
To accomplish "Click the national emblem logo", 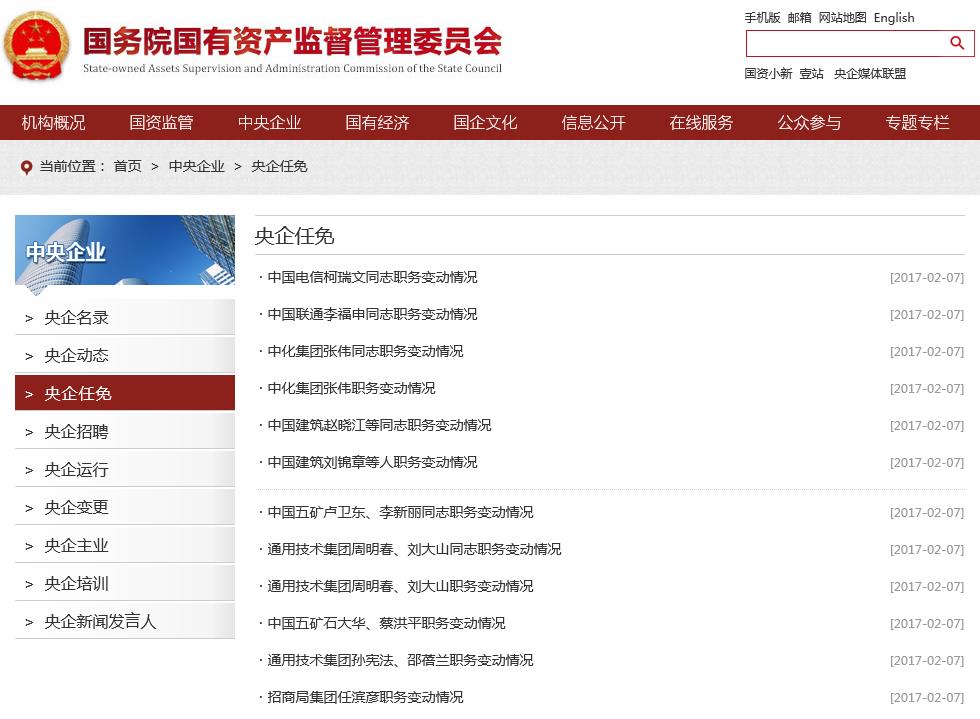I will [x=36, y=46].
